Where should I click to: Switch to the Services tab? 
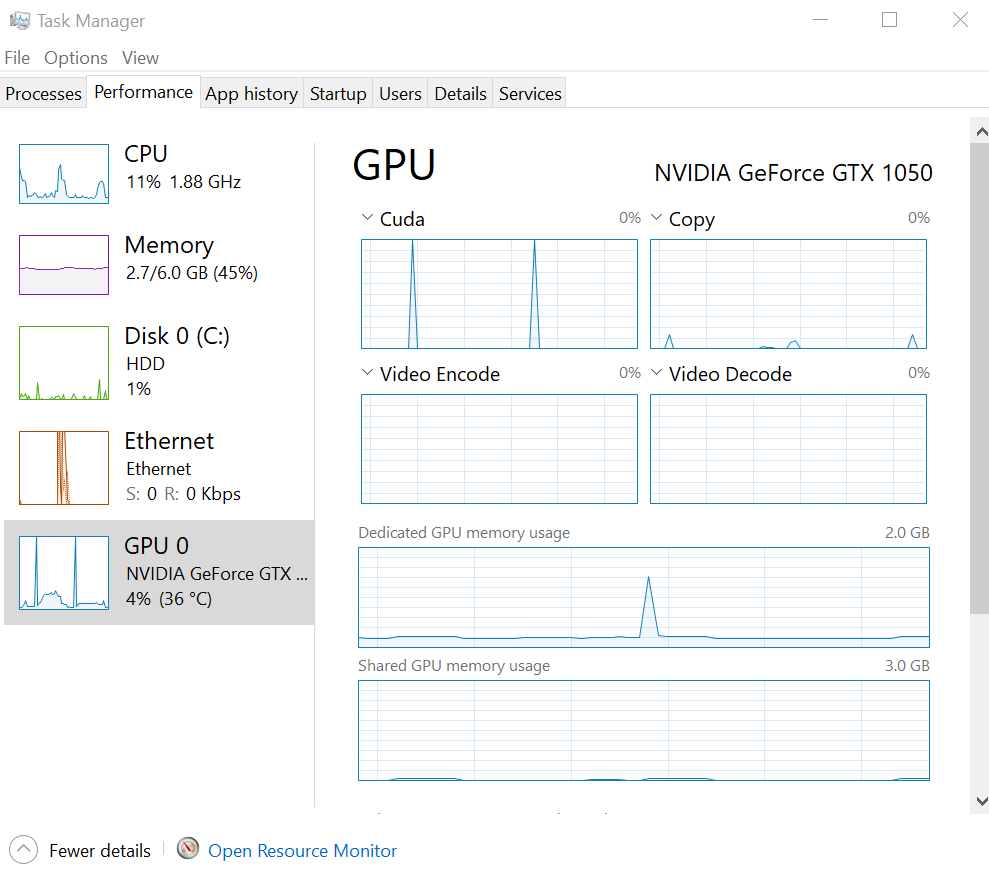coord(530,93)
